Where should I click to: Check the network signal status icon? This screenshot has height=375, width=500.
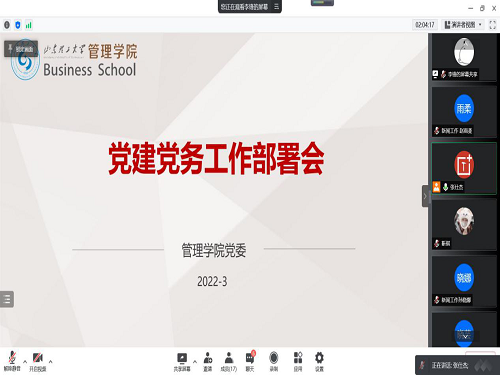(x=29, y=25)
